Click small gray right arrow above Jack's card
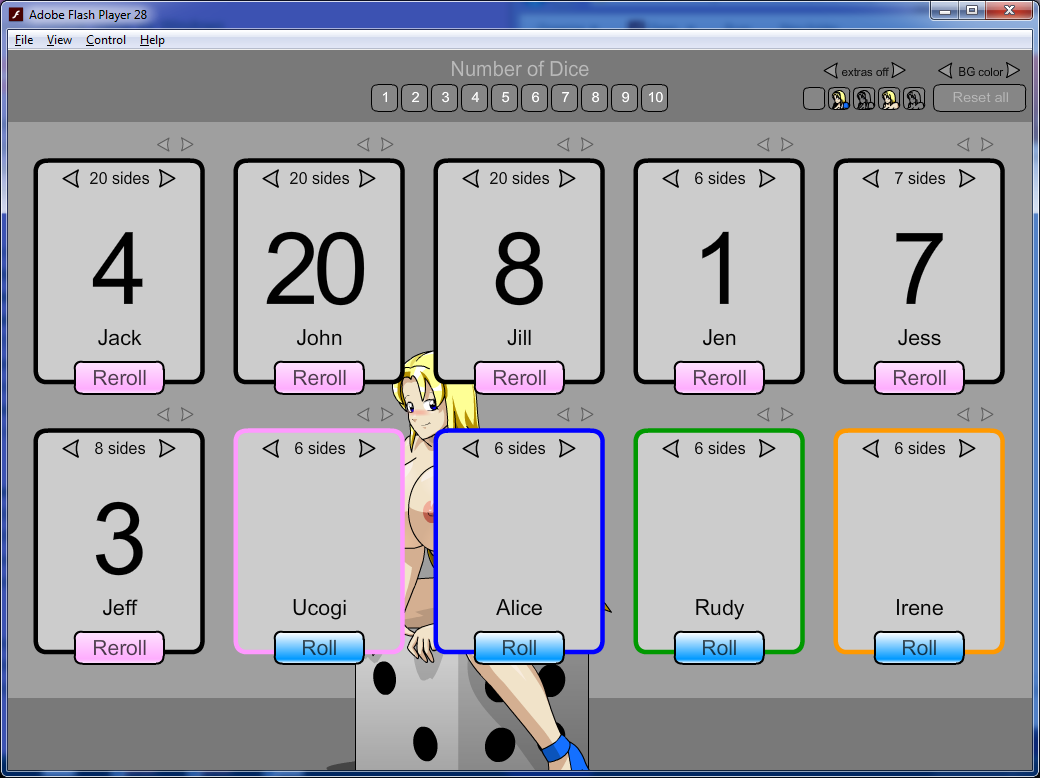 coord(187,144)
